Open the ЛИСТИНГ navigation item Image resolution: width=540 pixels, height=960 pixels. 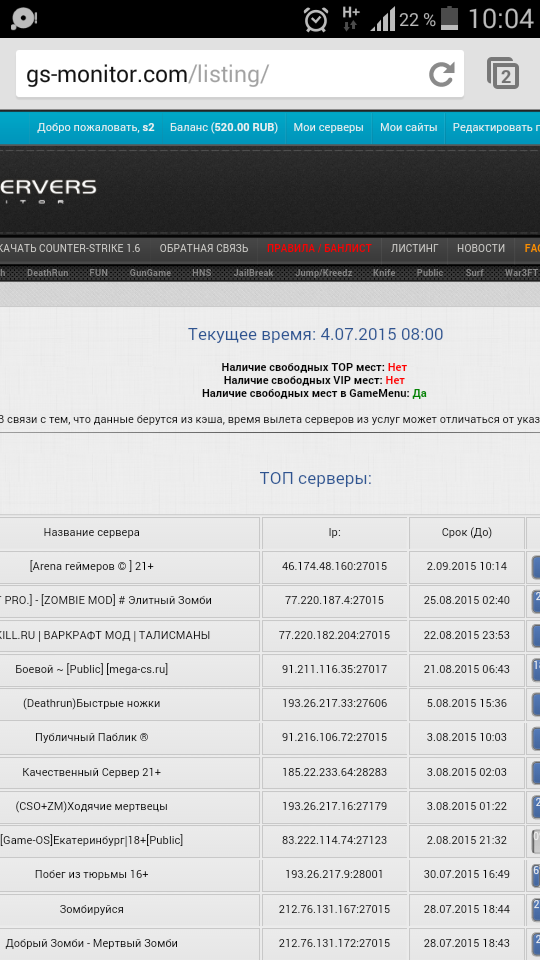coord(414,248)
